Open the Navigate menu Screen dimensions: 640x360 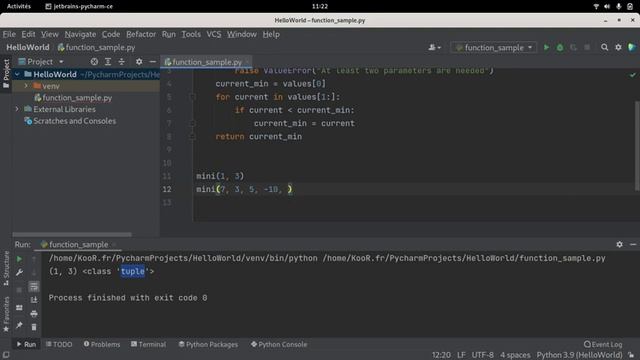[80, 34]
